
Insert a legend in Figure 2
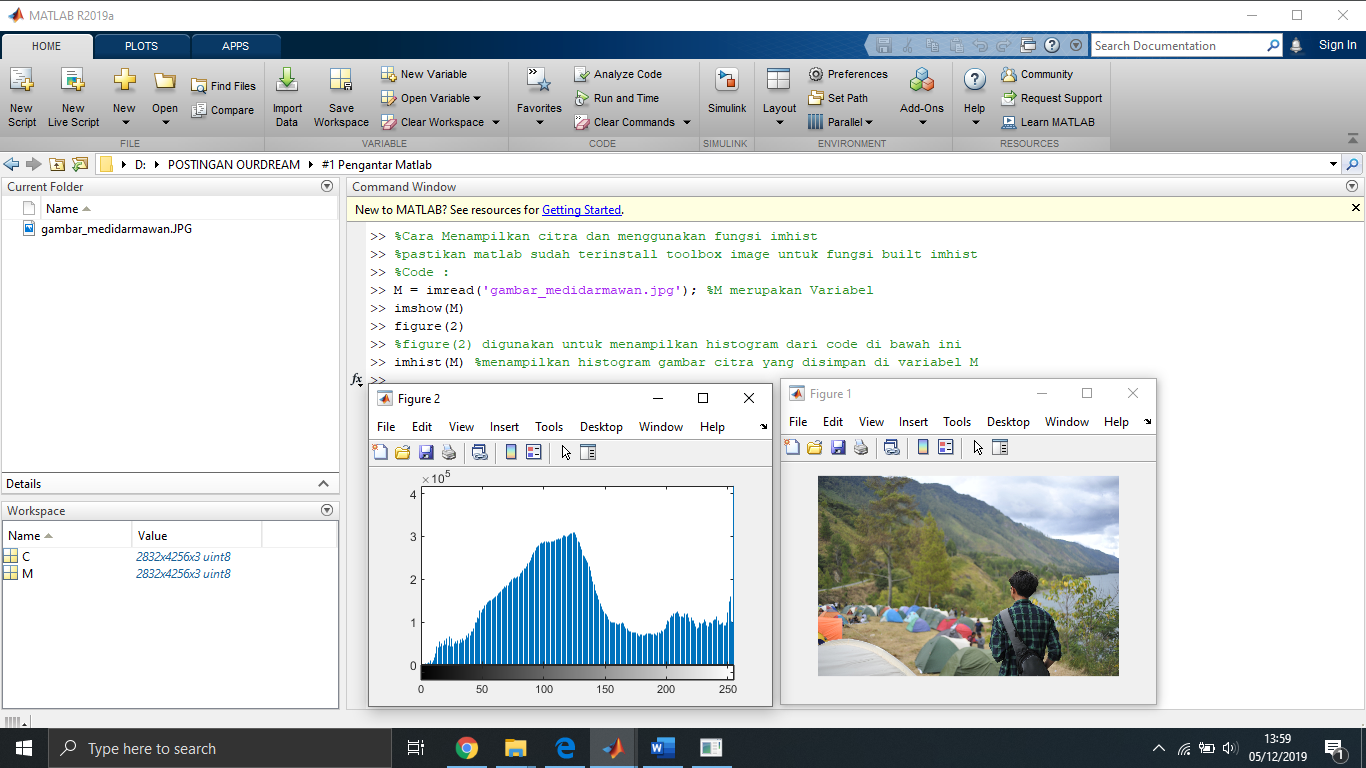click(534, 452)
